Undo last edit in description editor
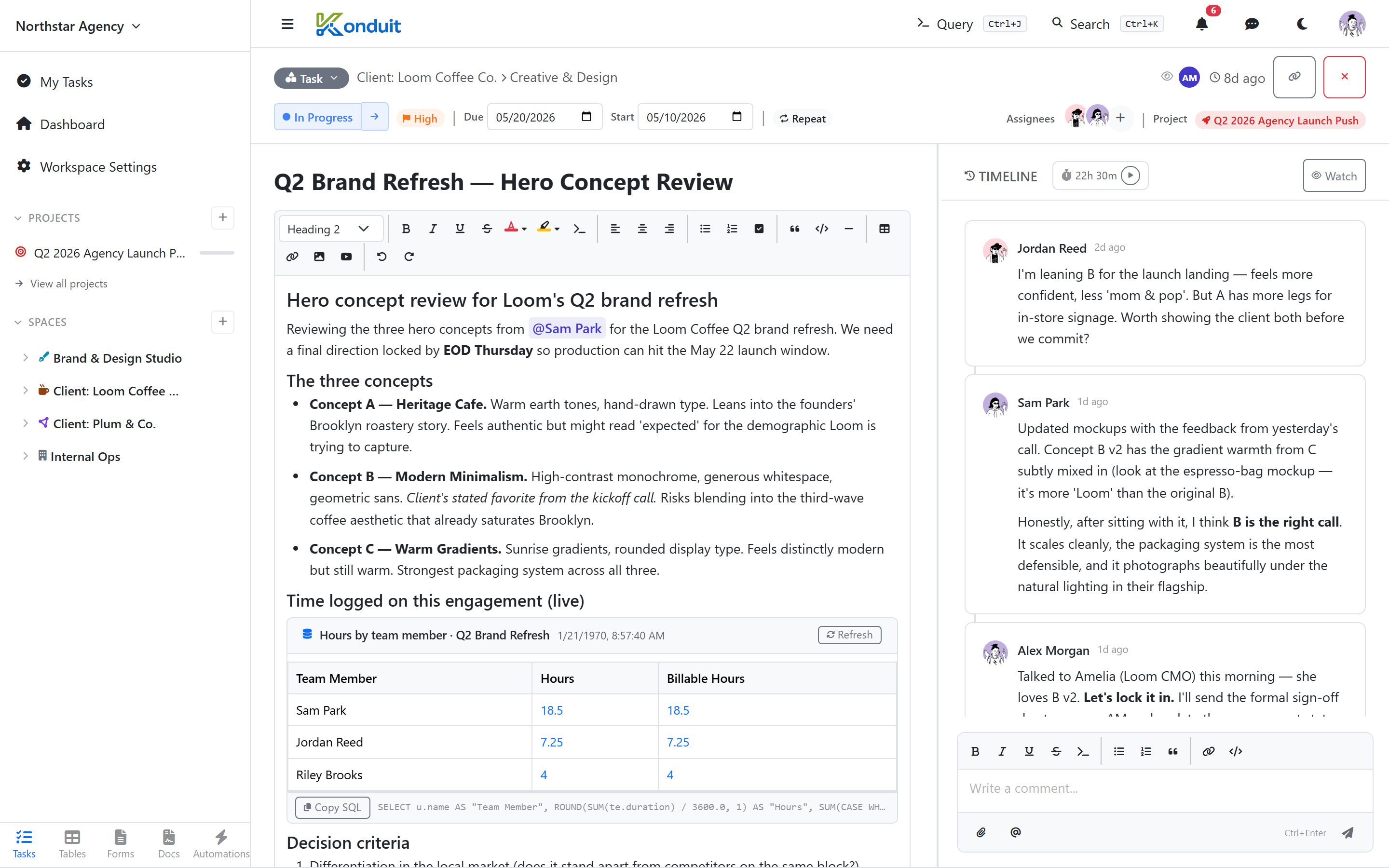This screenshot has width=1389, height=868. (381, 257)
